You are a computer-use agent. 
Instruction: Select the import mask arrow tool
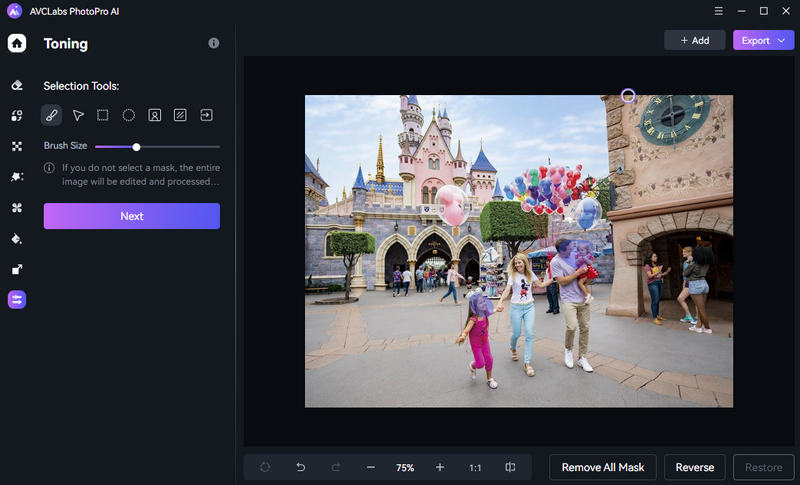coord(206,115)
